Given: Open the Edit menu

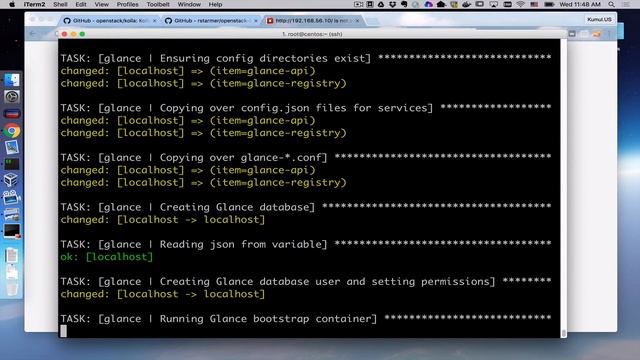Looking at the screenshot, I should (81, 4).
